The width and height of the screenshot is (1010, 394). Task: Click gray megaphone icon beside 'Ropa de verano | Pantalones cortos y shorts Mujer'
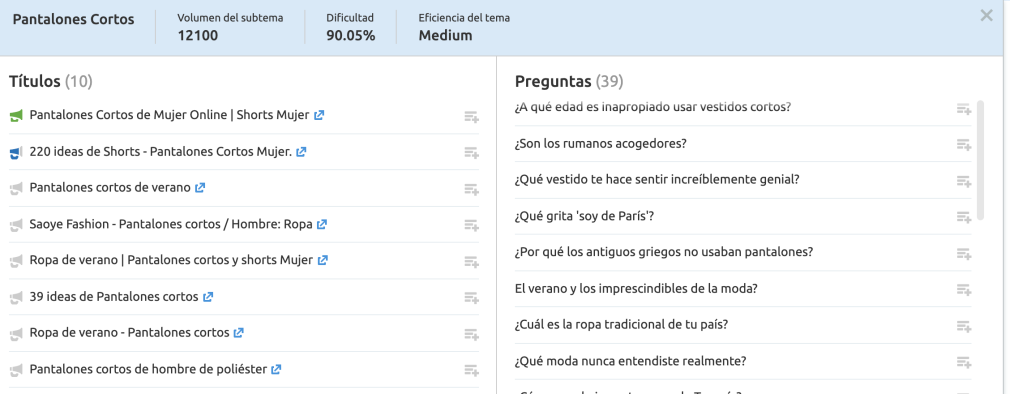tap(17, 261)
